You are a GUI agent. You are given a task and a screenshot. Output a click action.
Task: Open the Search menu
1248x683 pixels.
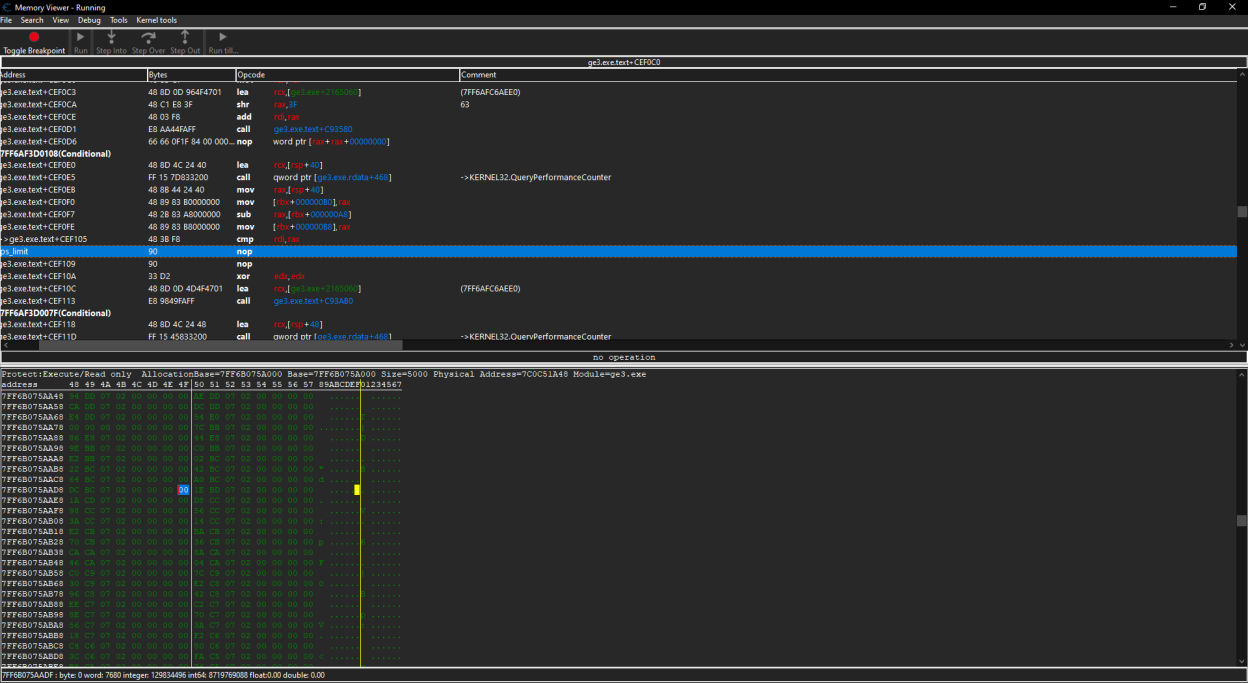[x=32, y=20]
